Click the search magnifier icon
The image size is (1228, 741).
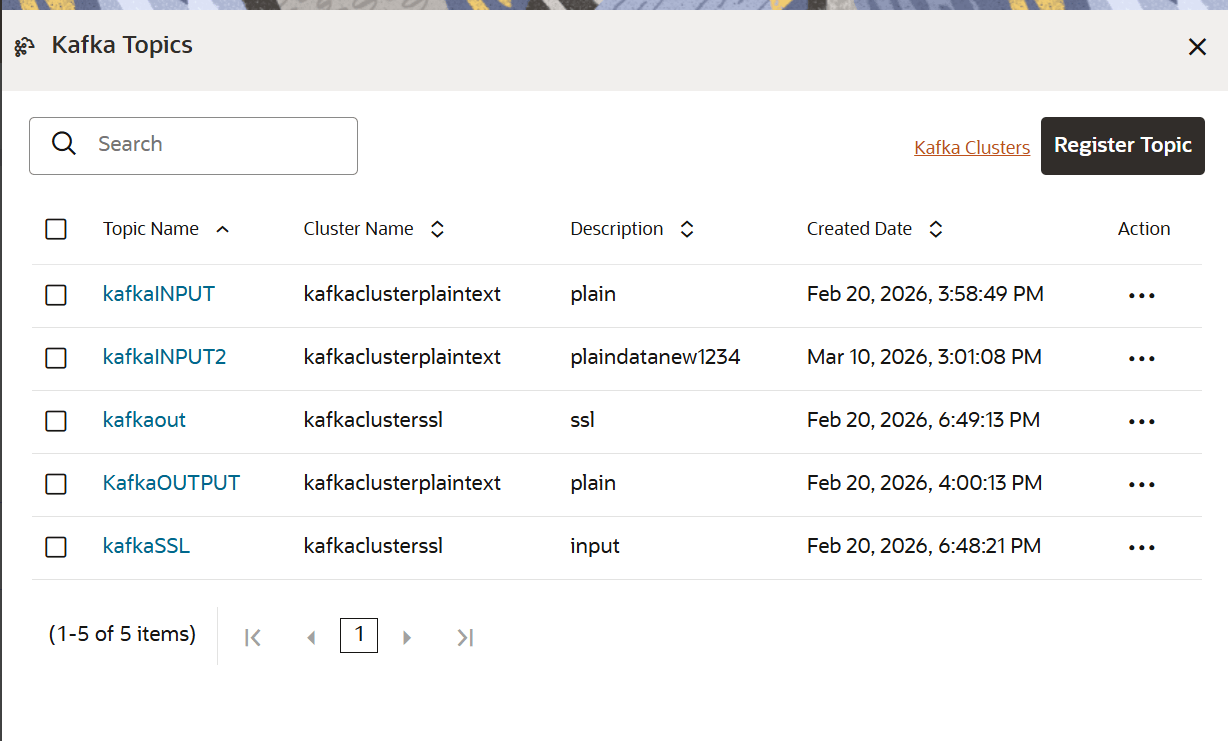tap(64, 143)
